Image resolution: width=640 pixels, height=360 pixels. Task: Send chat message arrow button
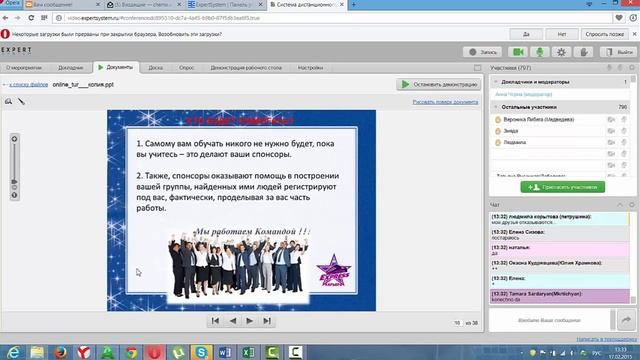[x=626, y=320]
